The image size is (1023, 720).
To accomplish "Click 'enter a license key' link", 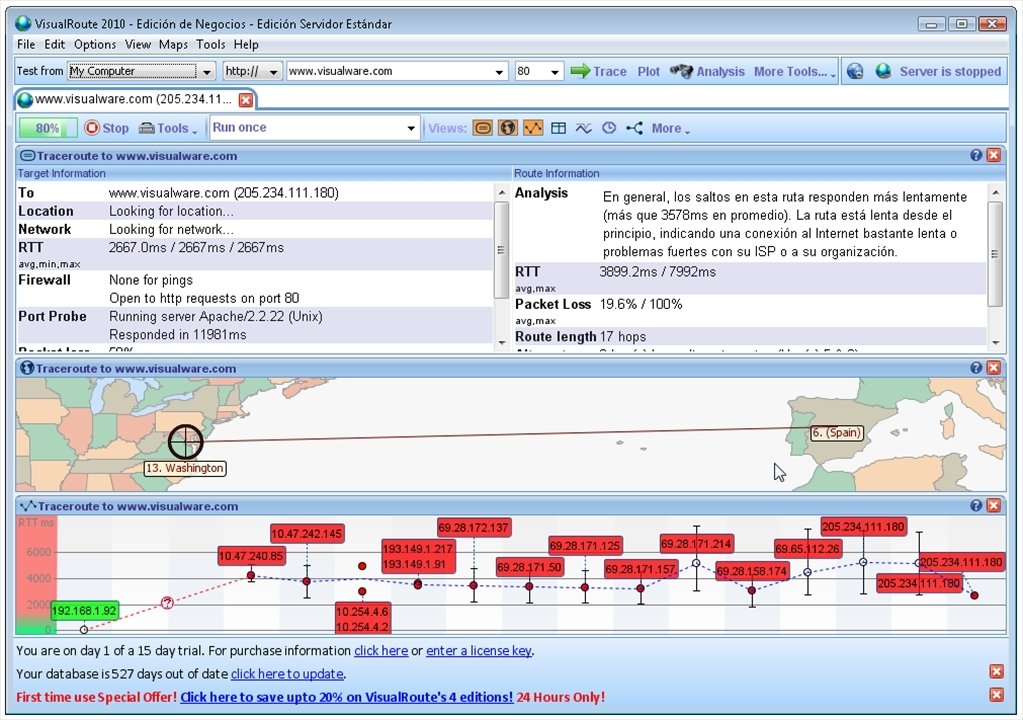I will pos(479,651).
